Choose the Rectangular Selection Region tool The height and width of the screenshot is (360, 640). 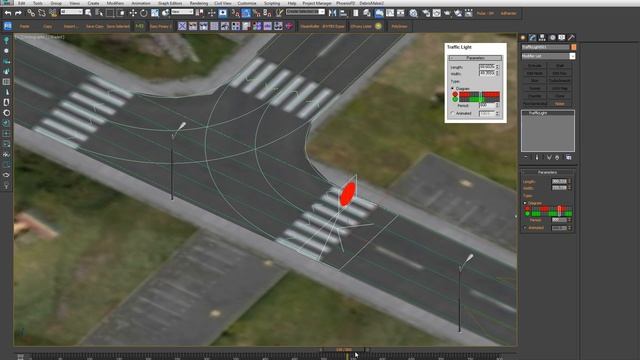click(x=110, y=13)
